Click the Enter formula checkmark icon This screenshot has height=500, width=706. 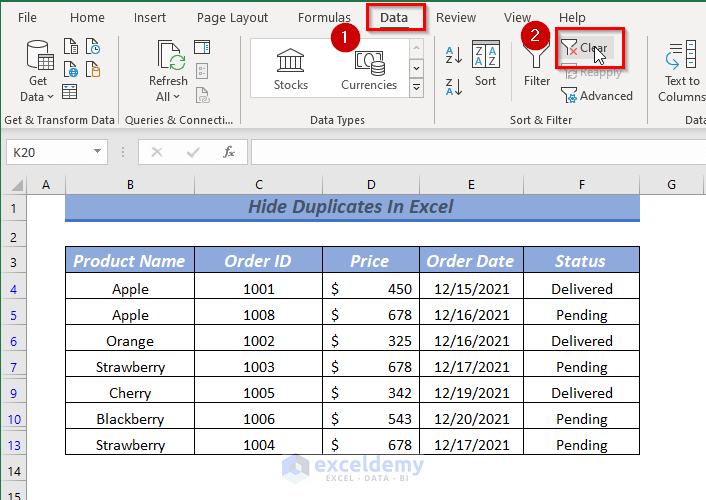(x=193, y=152)
